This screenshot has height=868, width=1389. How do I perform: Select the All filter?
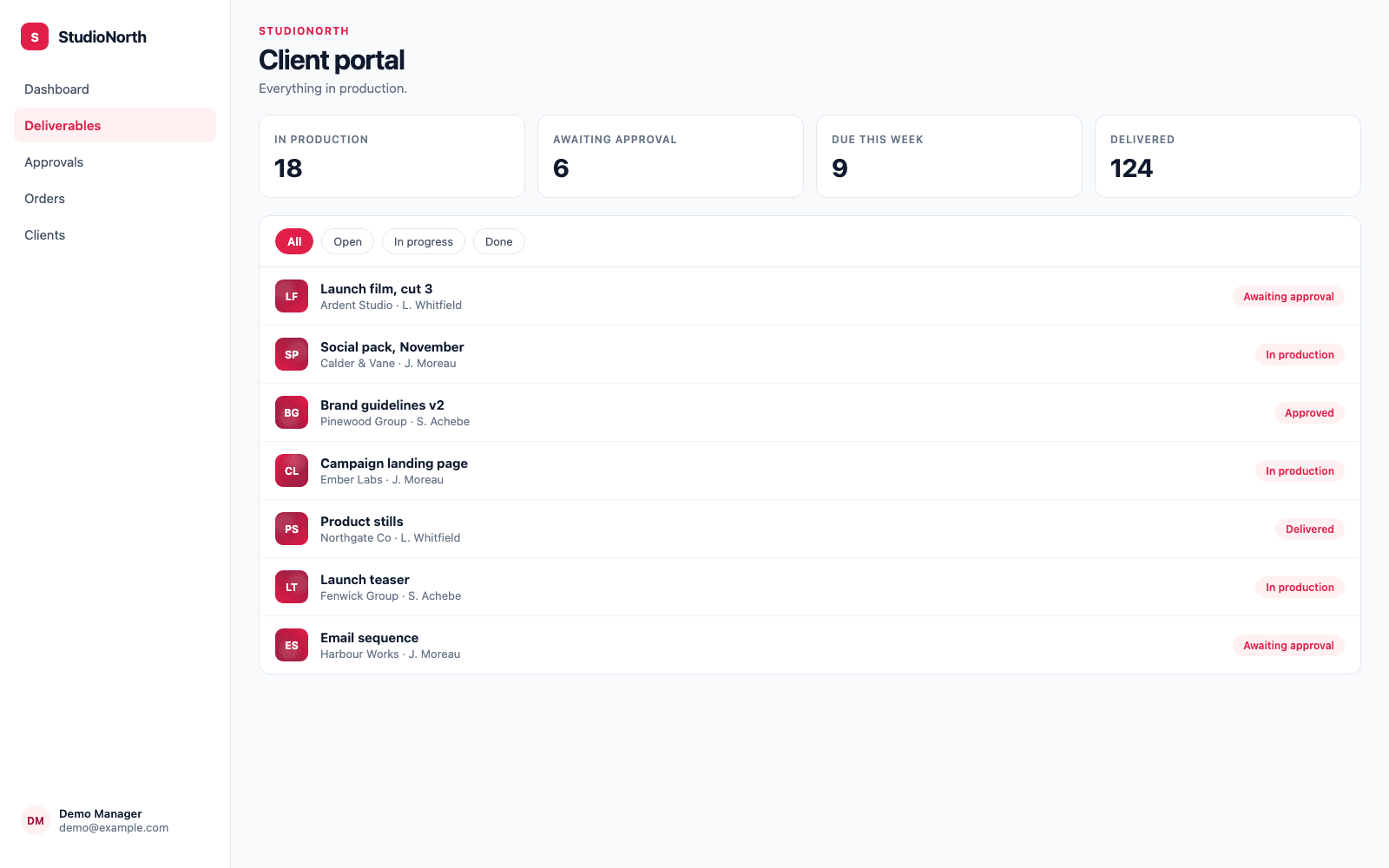pyautogui.click(x=294, y=241)
